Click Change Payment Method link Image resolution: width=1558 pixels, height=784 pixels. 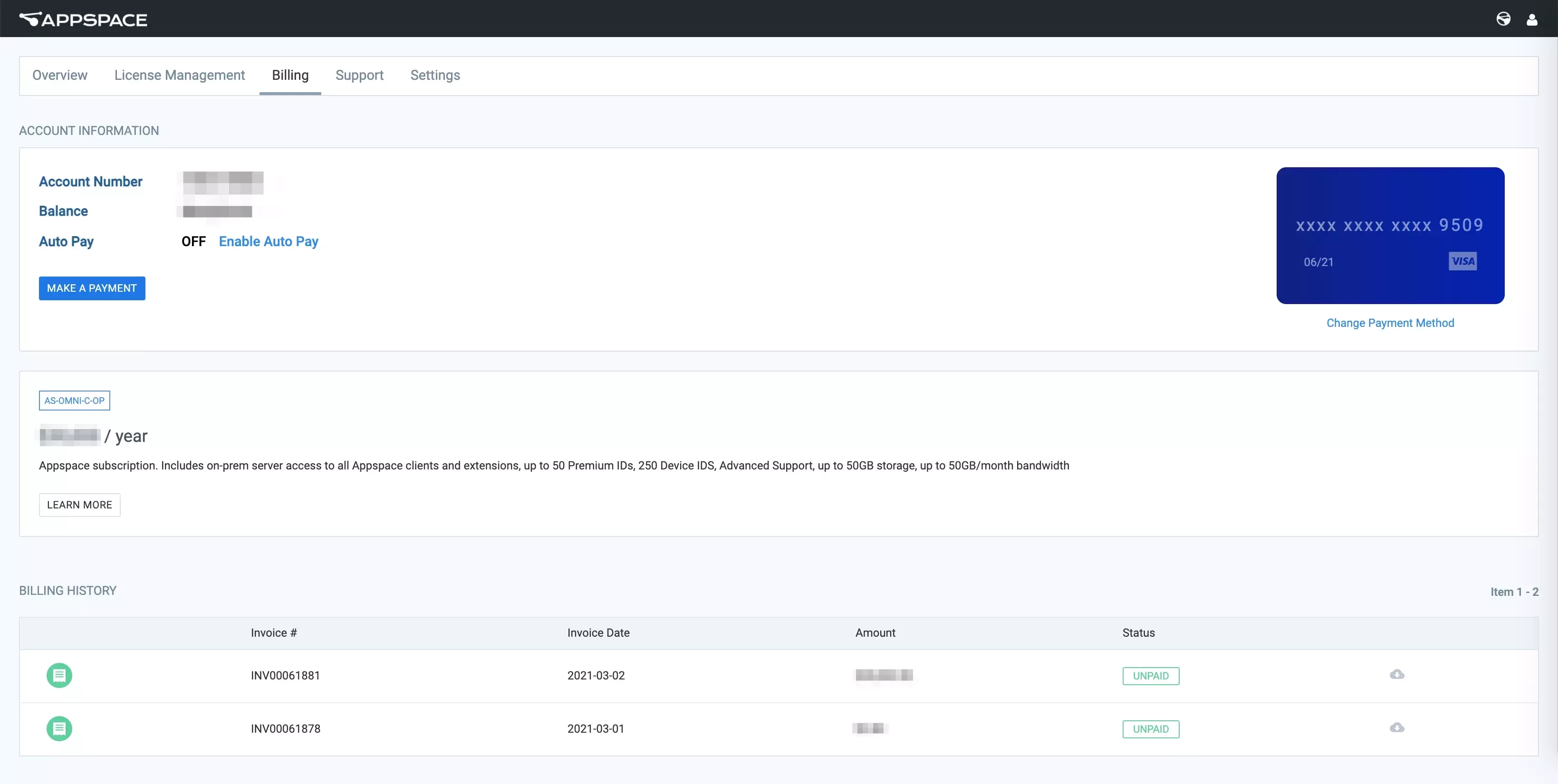pyautogui.click(x=1390, y=323)
